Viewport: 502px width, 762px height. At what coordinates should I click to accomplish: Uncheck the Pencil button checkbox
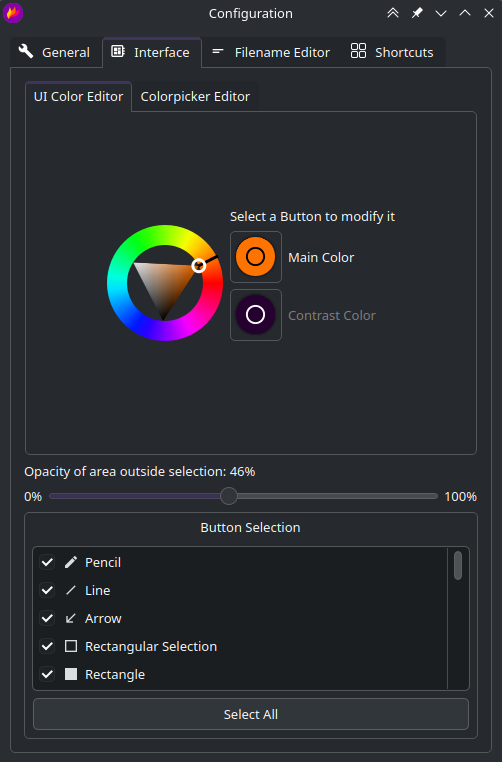point(47,562)
